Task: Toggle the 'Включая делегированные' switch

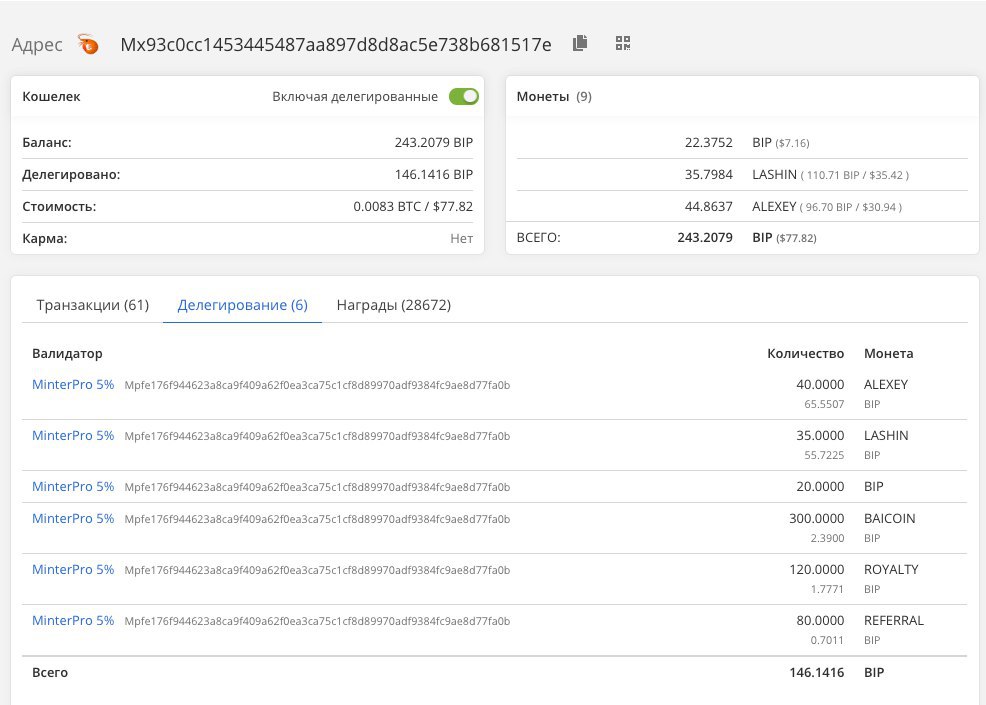Action: coord(463,96)
